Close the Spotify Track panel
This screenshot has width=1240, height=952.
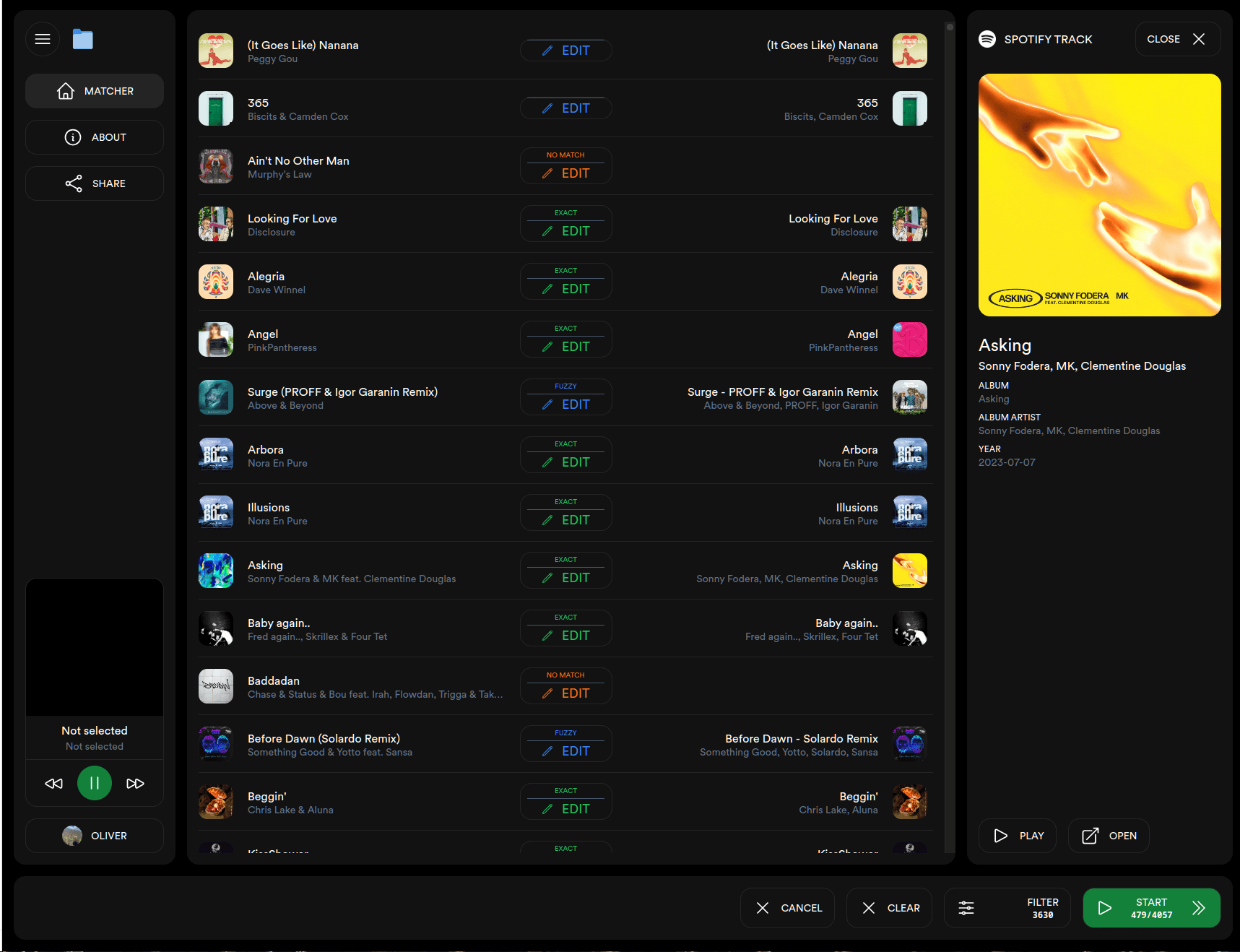click(1178, 39)
